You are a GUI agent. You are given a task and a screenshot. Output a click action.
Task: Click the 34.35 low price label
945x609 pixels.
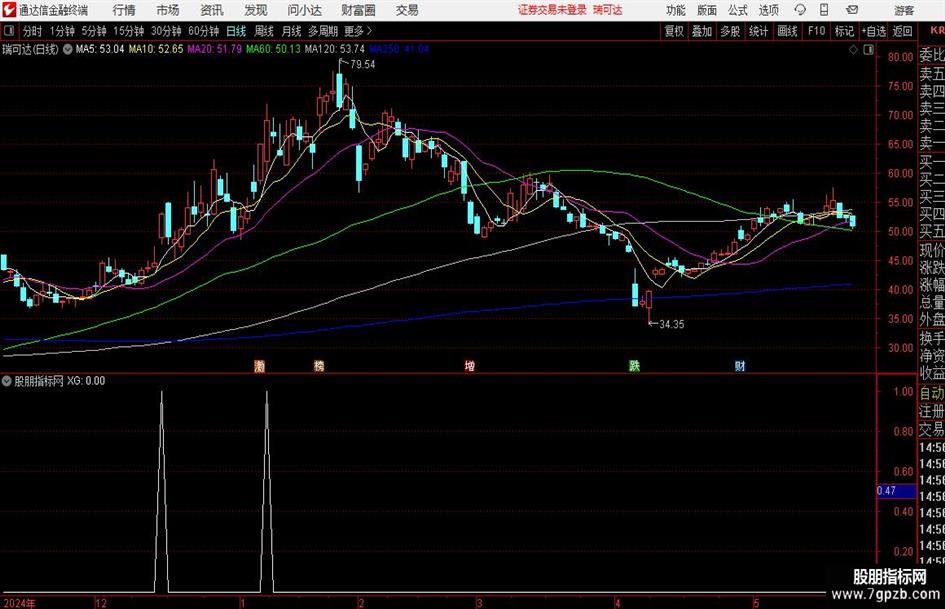(671, 324)
